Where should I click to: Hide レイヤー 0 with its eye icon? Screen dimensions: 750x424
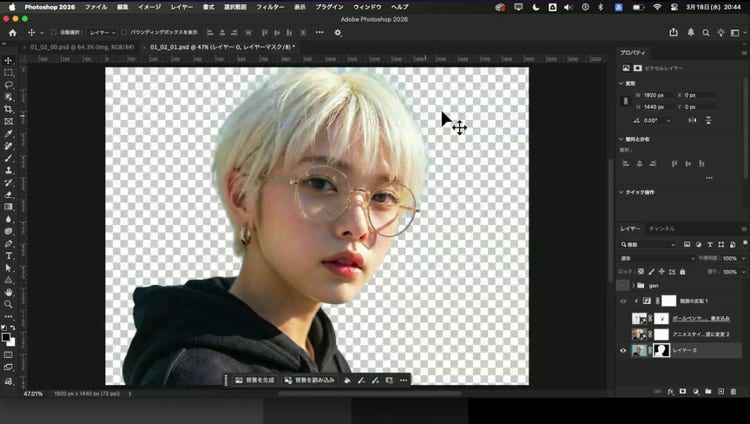pos(623,350)
